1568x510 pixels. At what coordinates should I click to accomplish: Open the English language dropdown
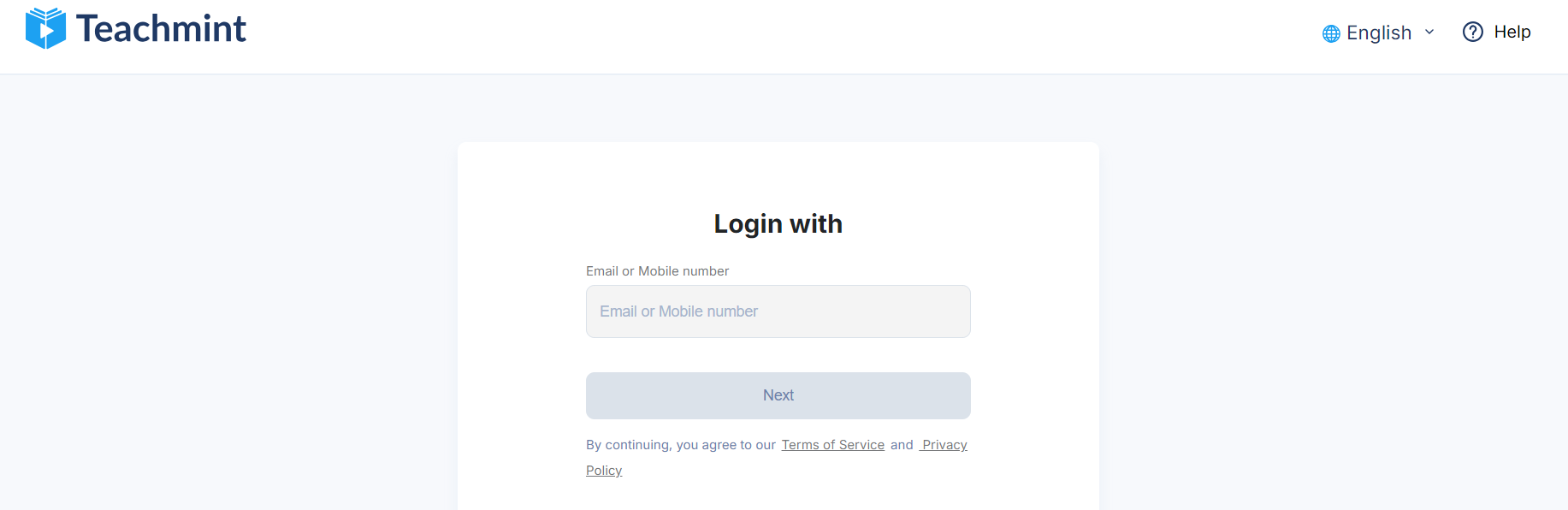(x=1379, y=33)
